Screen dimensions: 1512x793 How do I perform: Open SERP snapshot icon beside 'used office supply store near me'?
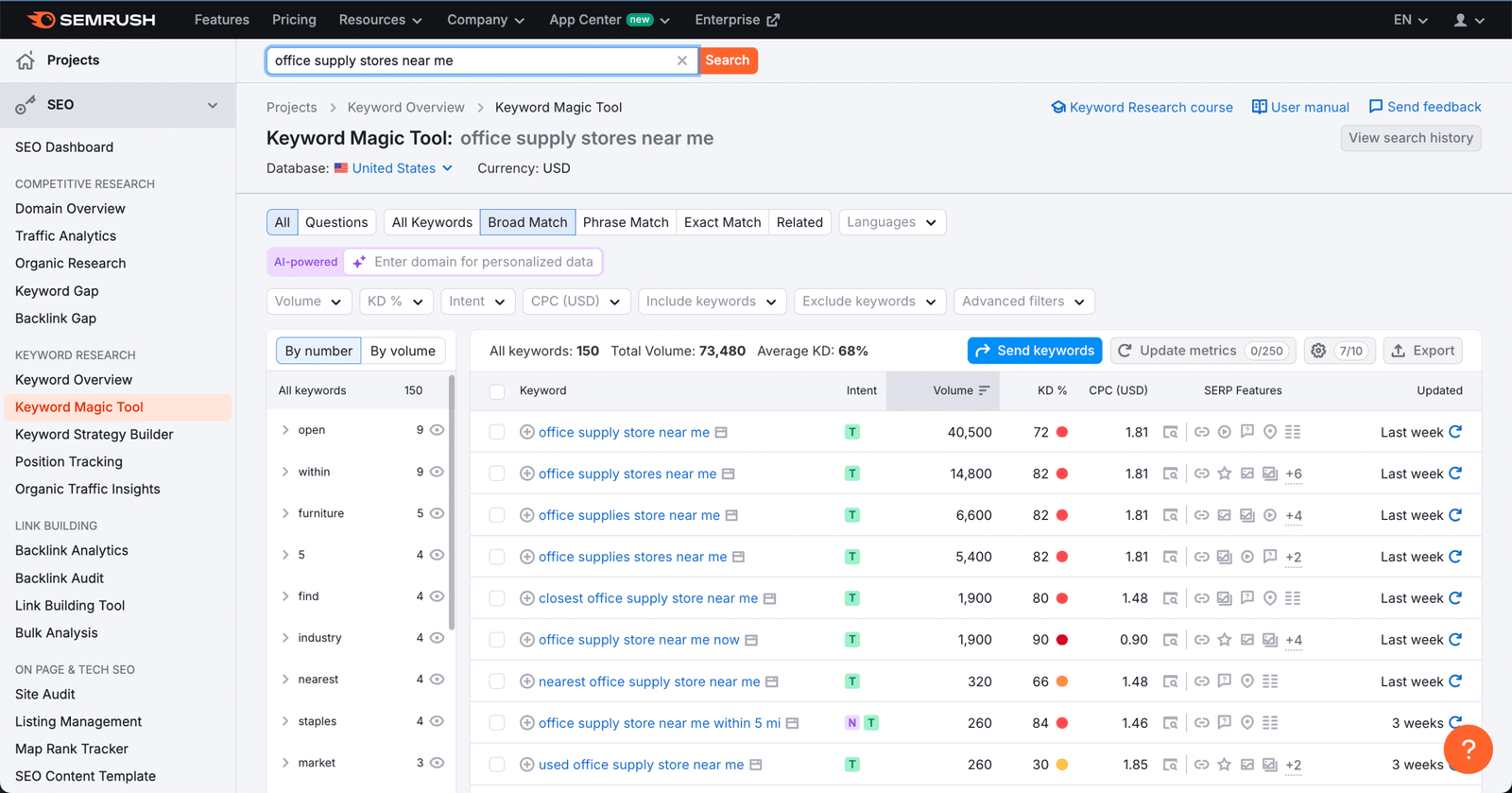pyautogui.click(x=756, y=765)
